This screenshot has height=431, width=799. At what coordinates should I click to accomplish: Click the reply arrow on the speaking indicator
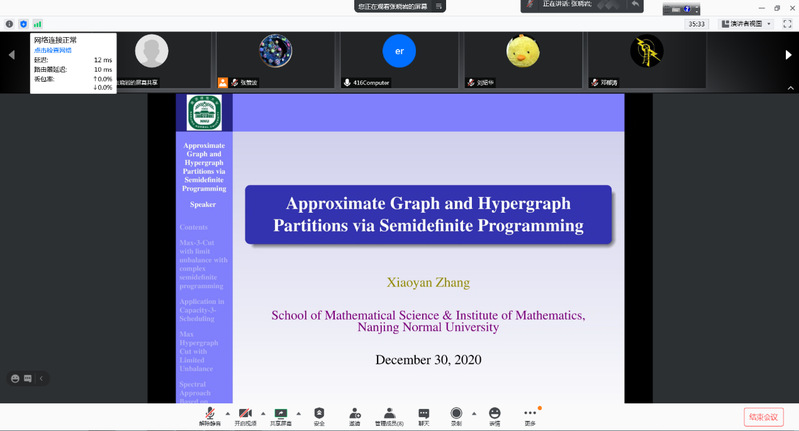pyautogui.click(x=635, y=5)
